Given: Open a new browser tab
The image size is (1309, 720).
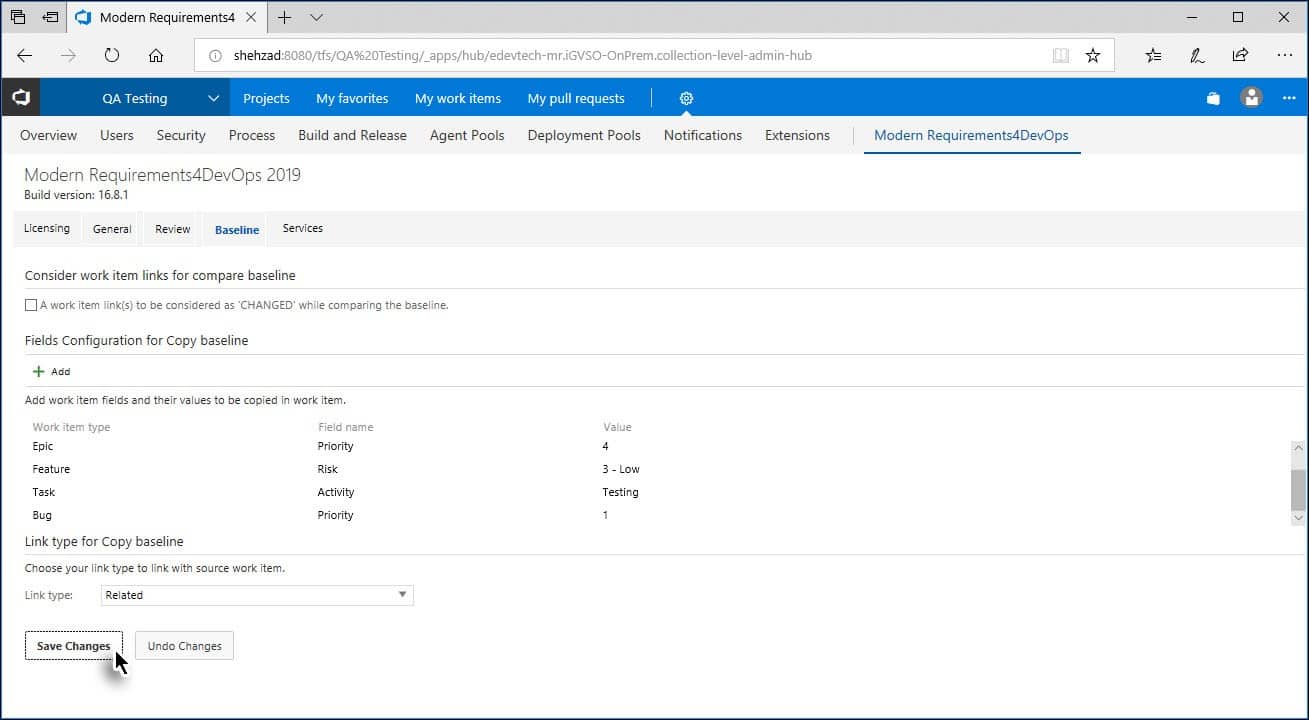Looking at the screenshot, I should 285,17.
